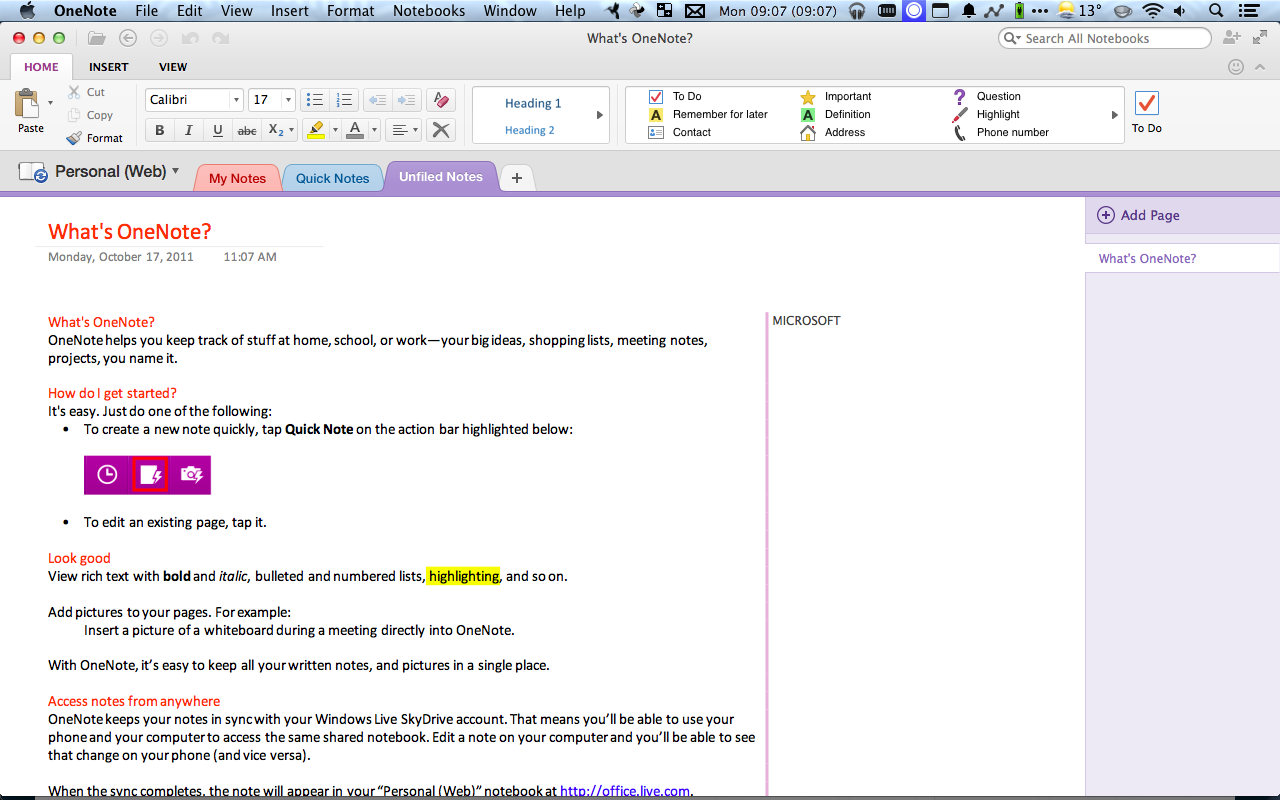Switch to the VIEW ribbon tab
Viewport: 1280px width, 800px height.
(173, 67)
